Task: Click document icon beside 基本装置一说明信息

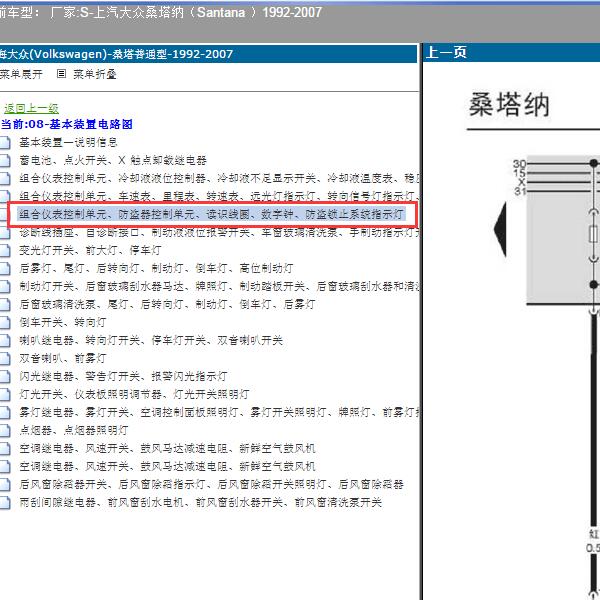Action: [5, 142]
